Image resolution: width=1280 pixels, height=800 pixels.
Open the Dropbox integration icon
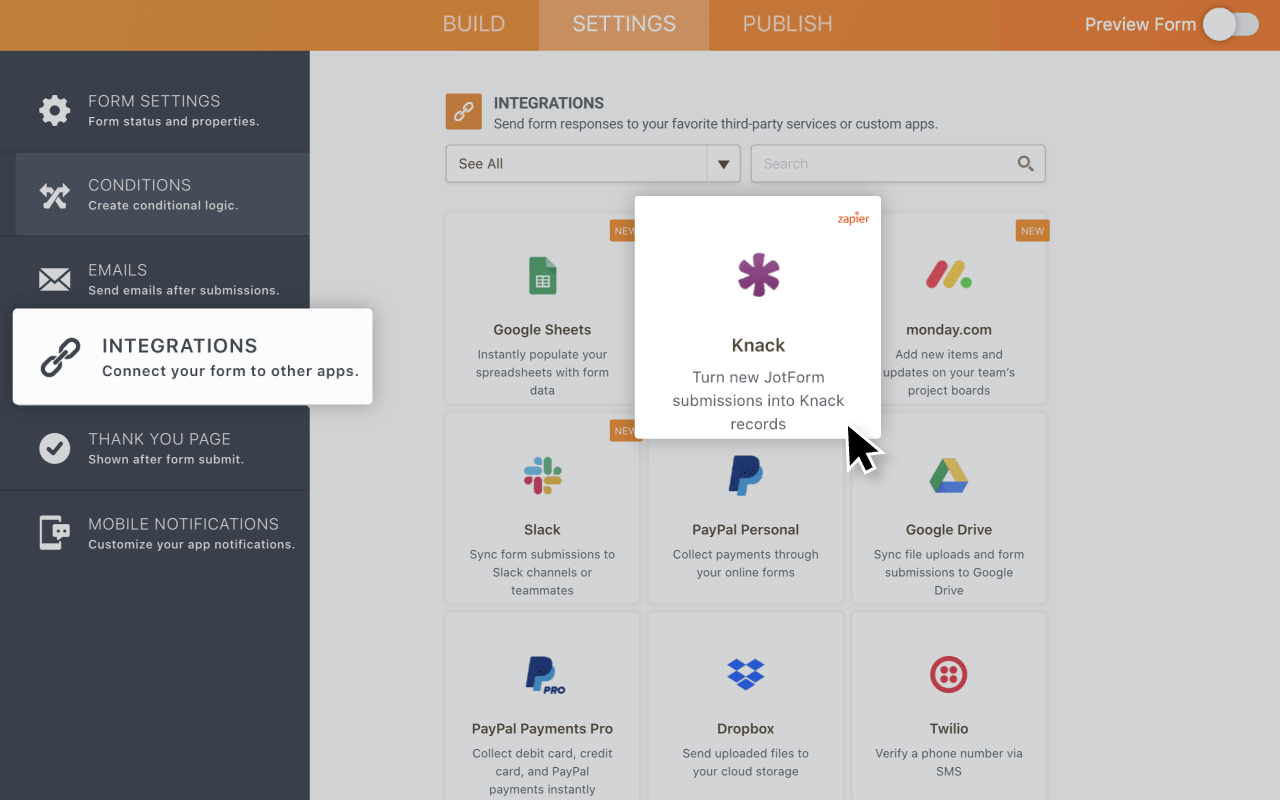click(x=745, y=674)
